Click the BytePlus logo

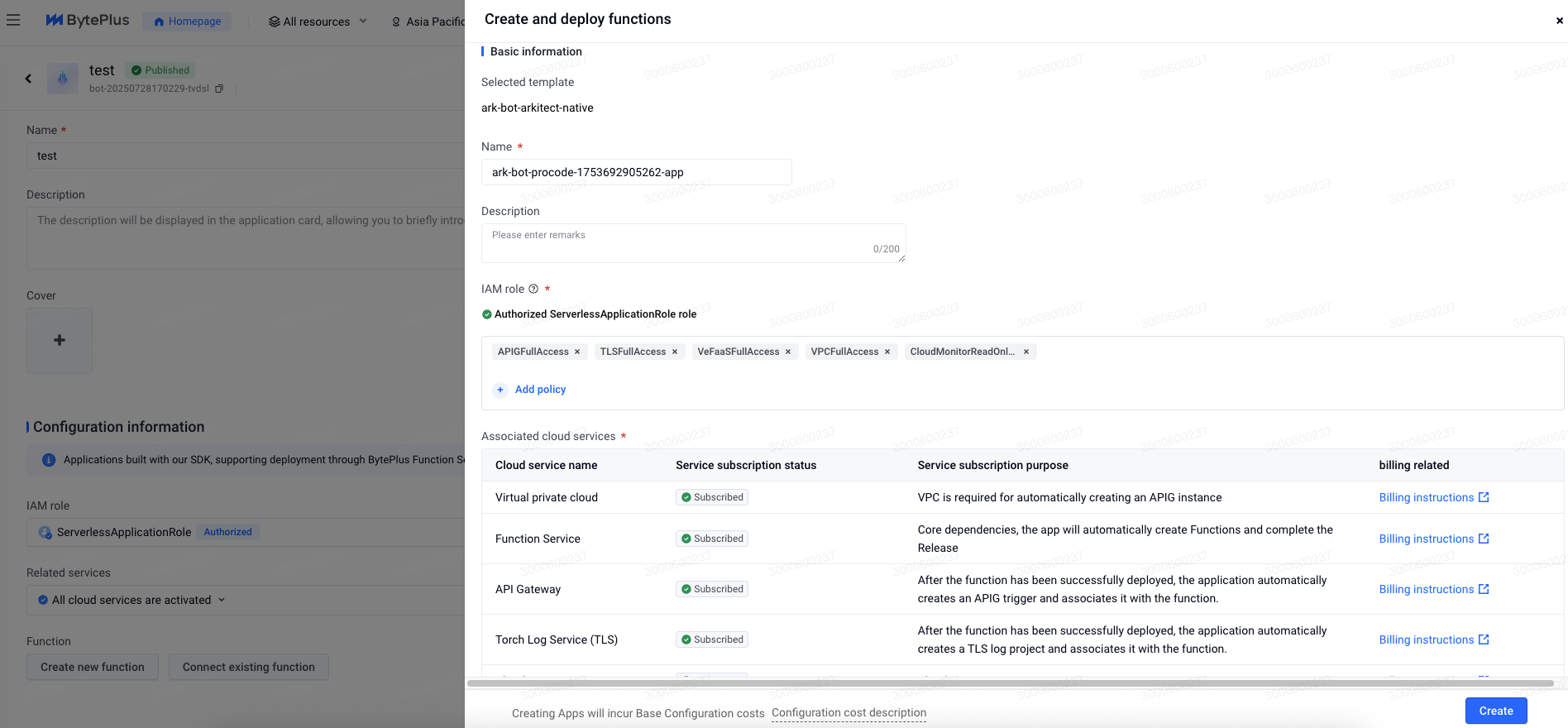point(88,20)
